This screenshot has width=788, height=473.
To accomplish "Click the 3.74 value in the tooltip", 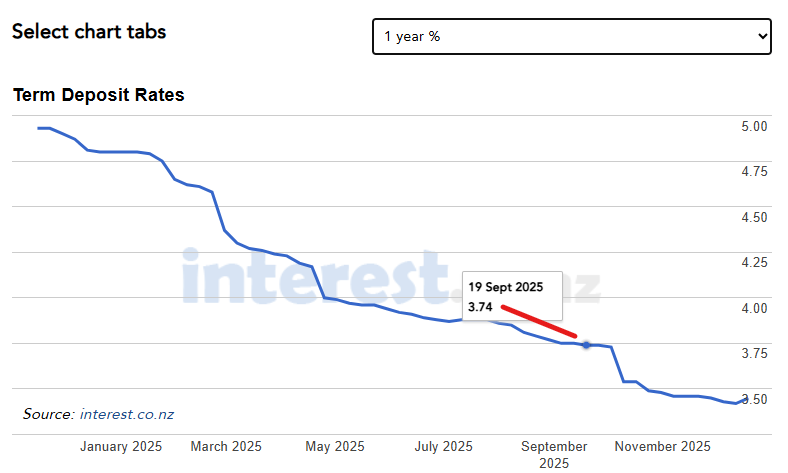I will click(480, 307).
